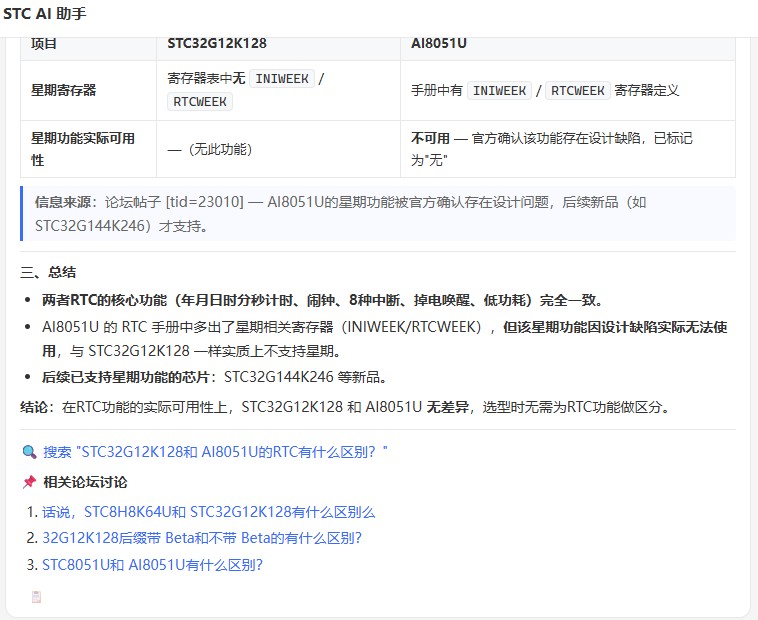Viewport: 758px width, 620px height.
Task: Click the 星期寄存器 row label
Action: pos(63,90)
